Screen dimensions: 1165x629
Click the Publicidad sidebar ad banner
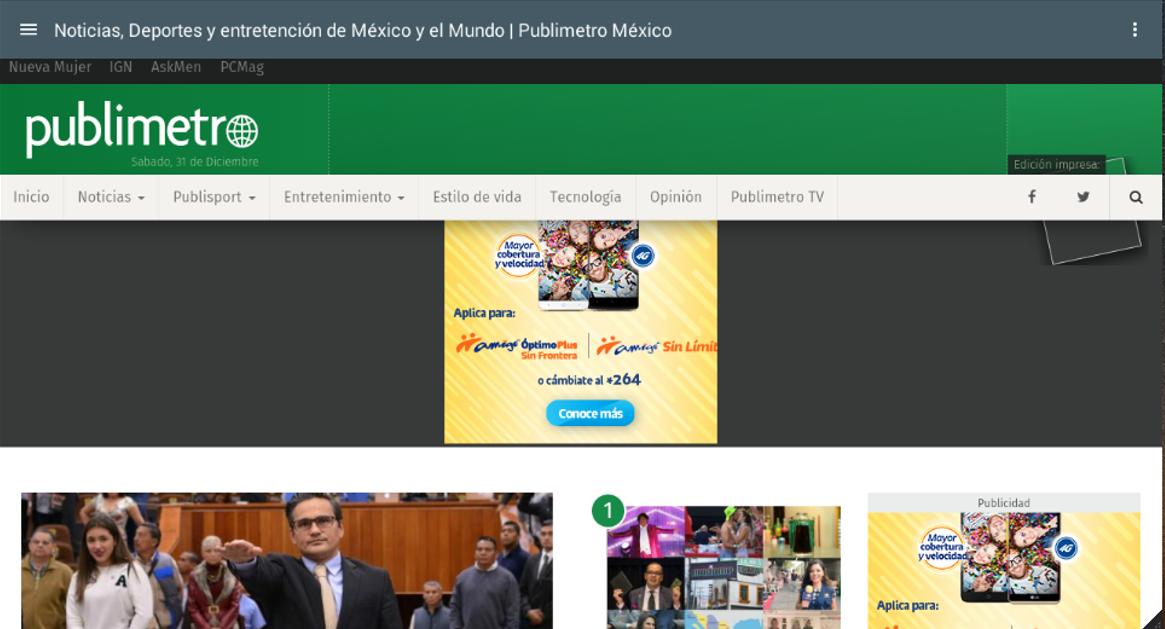point(1004,569)
